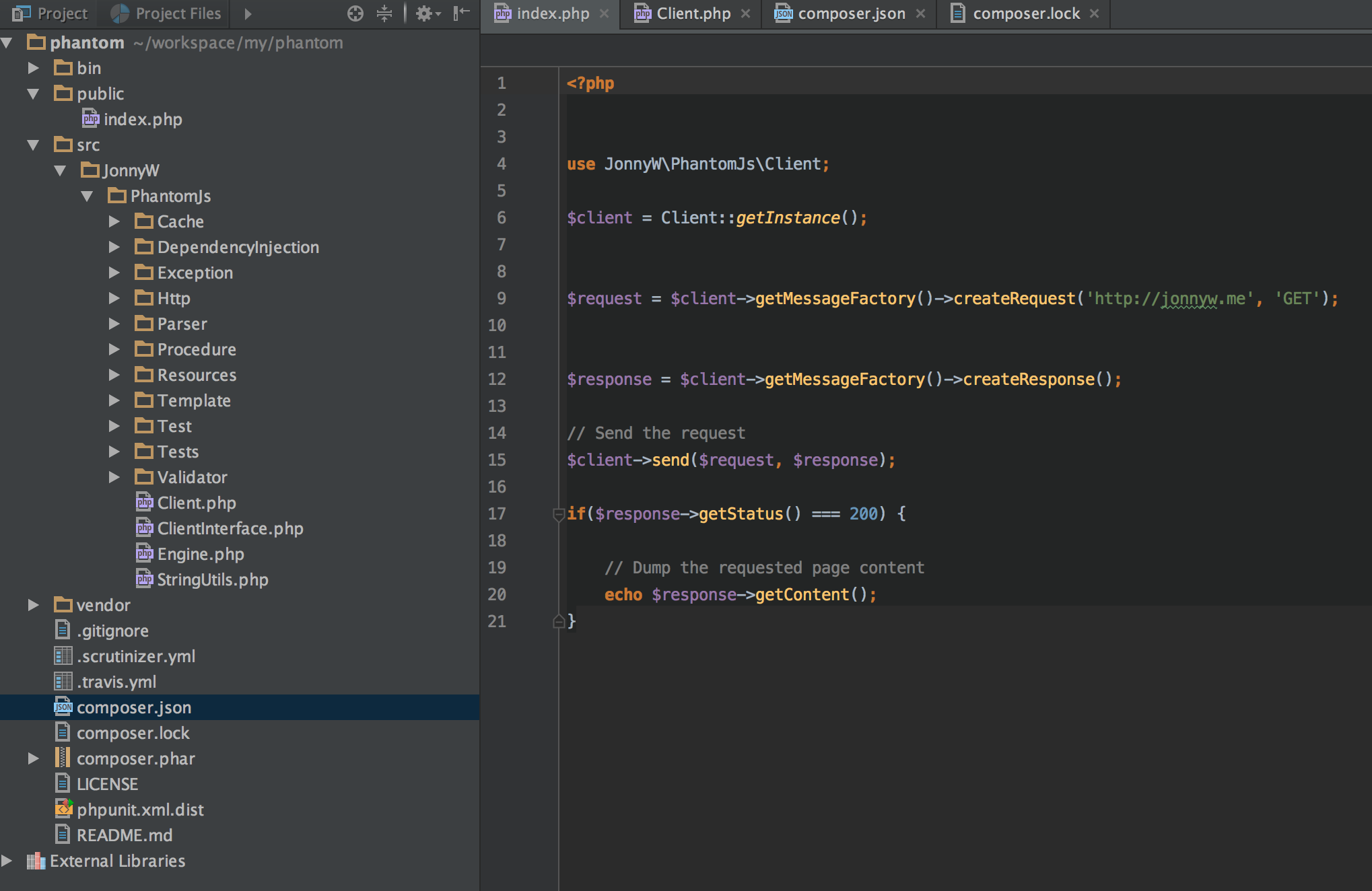This screenshot has height=891, width=1372.
Task: Click the scroll-from-source target icon
Action: pos(355,13)
